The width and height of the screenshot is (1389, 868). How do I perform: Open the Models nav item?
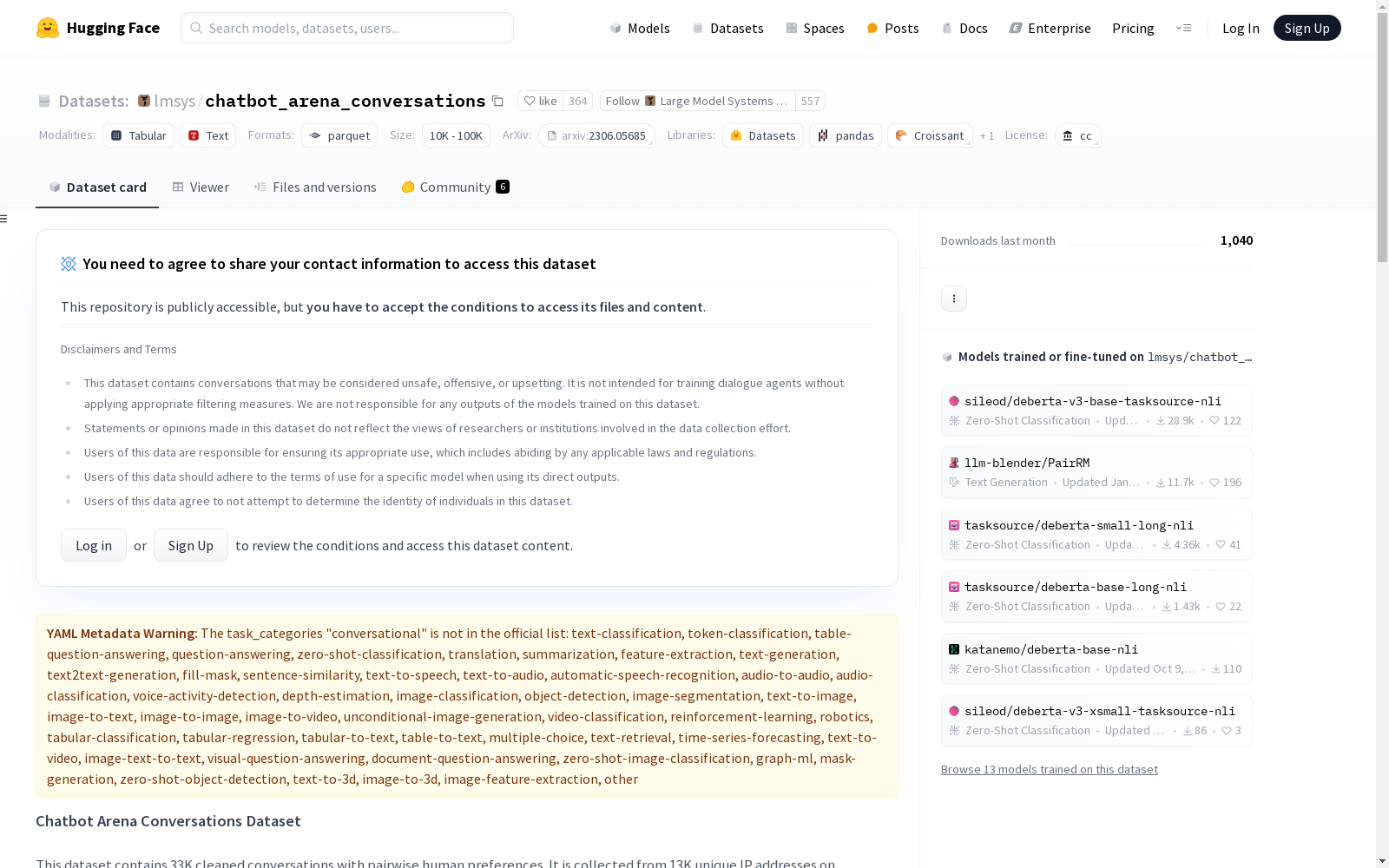click(x=640, y=28)
